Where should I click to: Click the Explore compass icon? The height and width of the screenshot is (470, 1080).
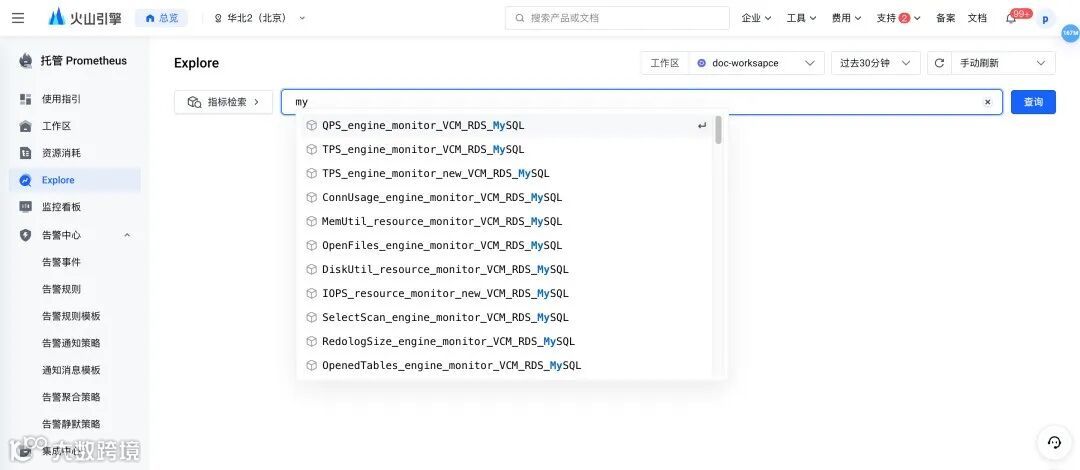coord(25,180)
